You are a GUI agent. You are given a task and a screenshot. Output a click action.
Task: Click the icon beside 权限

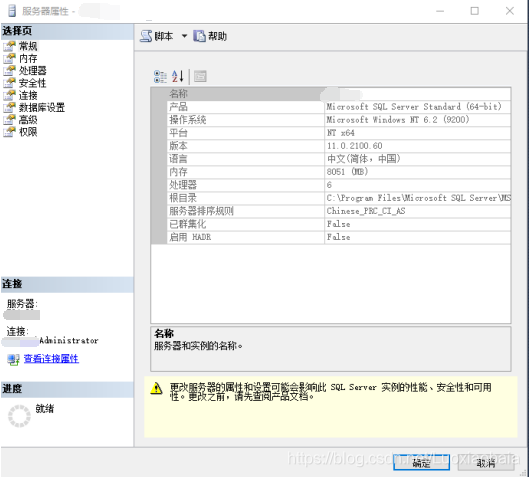click(9, 132)
